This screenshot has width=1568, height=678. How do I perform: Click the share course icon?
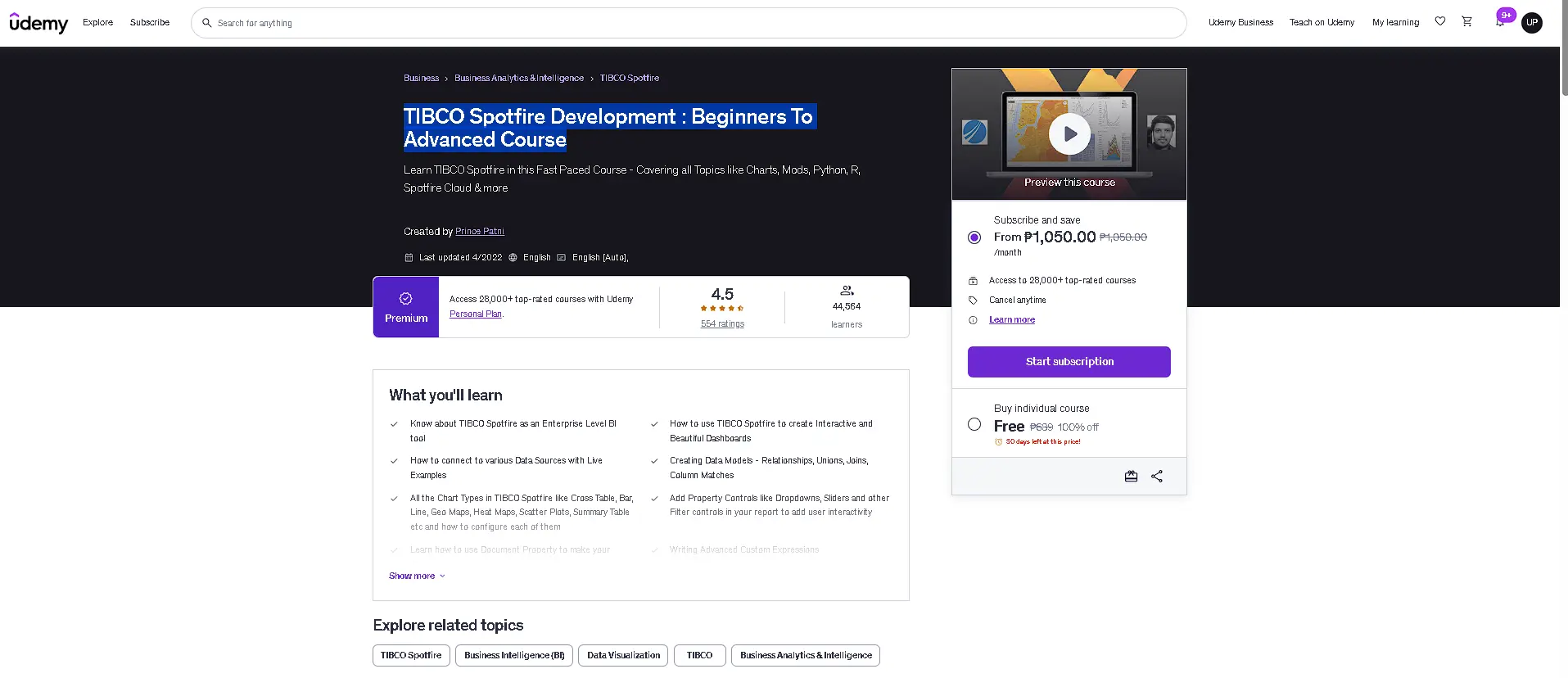pos(1157,476)
